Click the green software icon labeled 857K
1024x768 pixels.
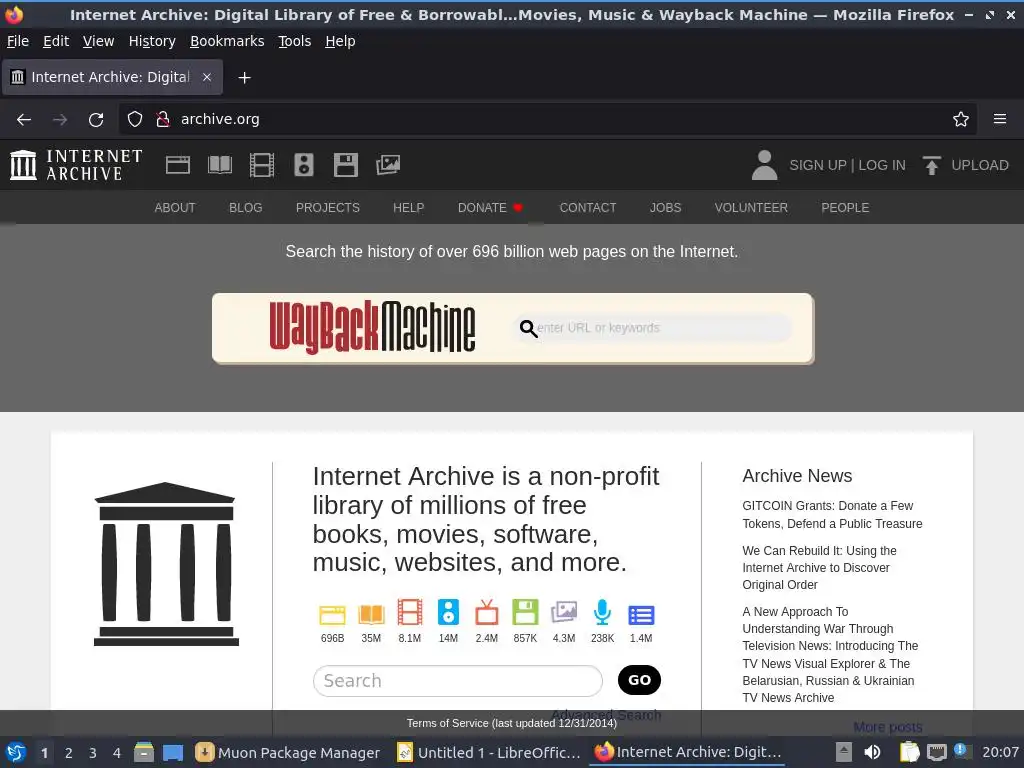pos(525,613)
